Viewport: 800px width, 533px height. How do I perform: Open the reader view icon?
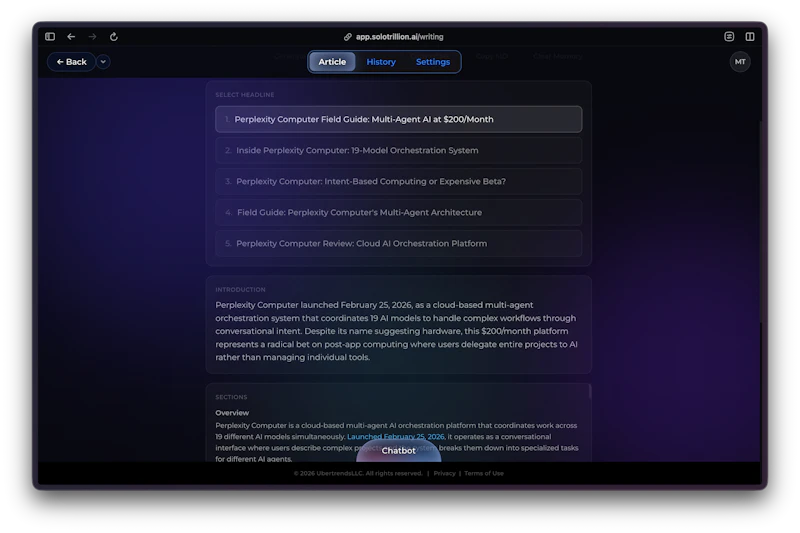[729, 36]
